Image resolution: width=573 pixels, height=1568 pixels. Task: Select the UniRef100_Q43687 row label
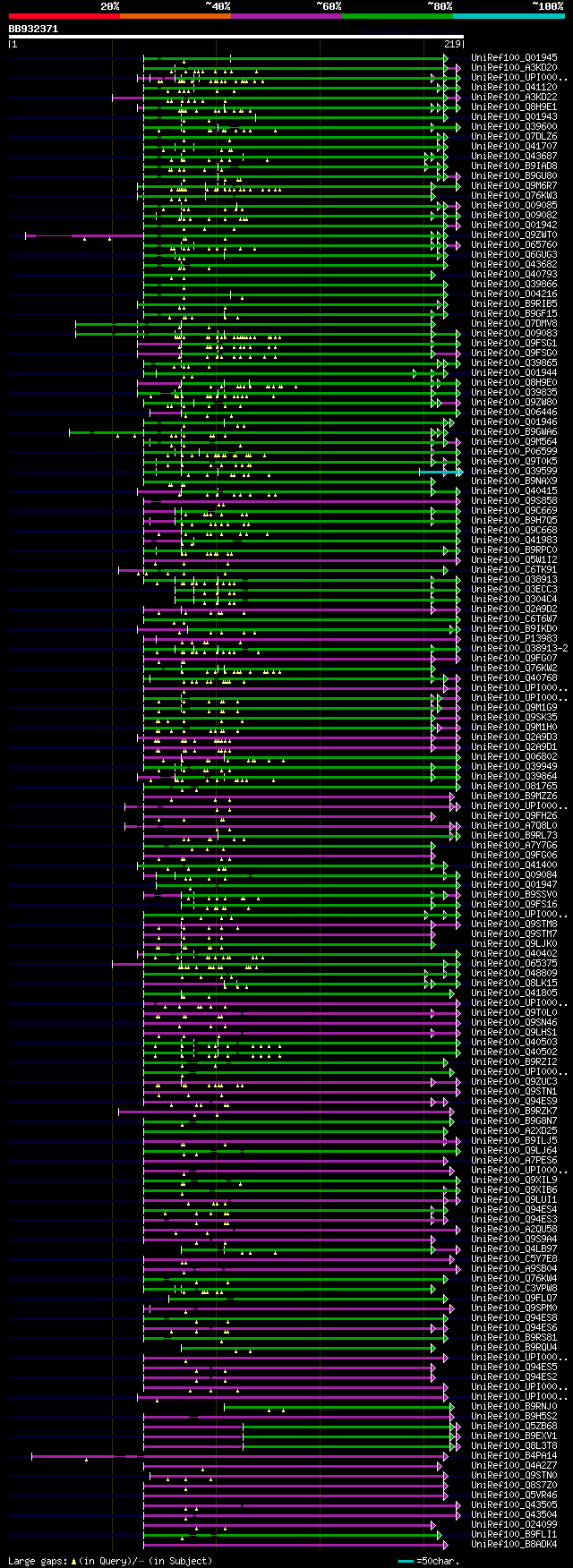click(x=514, y=157)
